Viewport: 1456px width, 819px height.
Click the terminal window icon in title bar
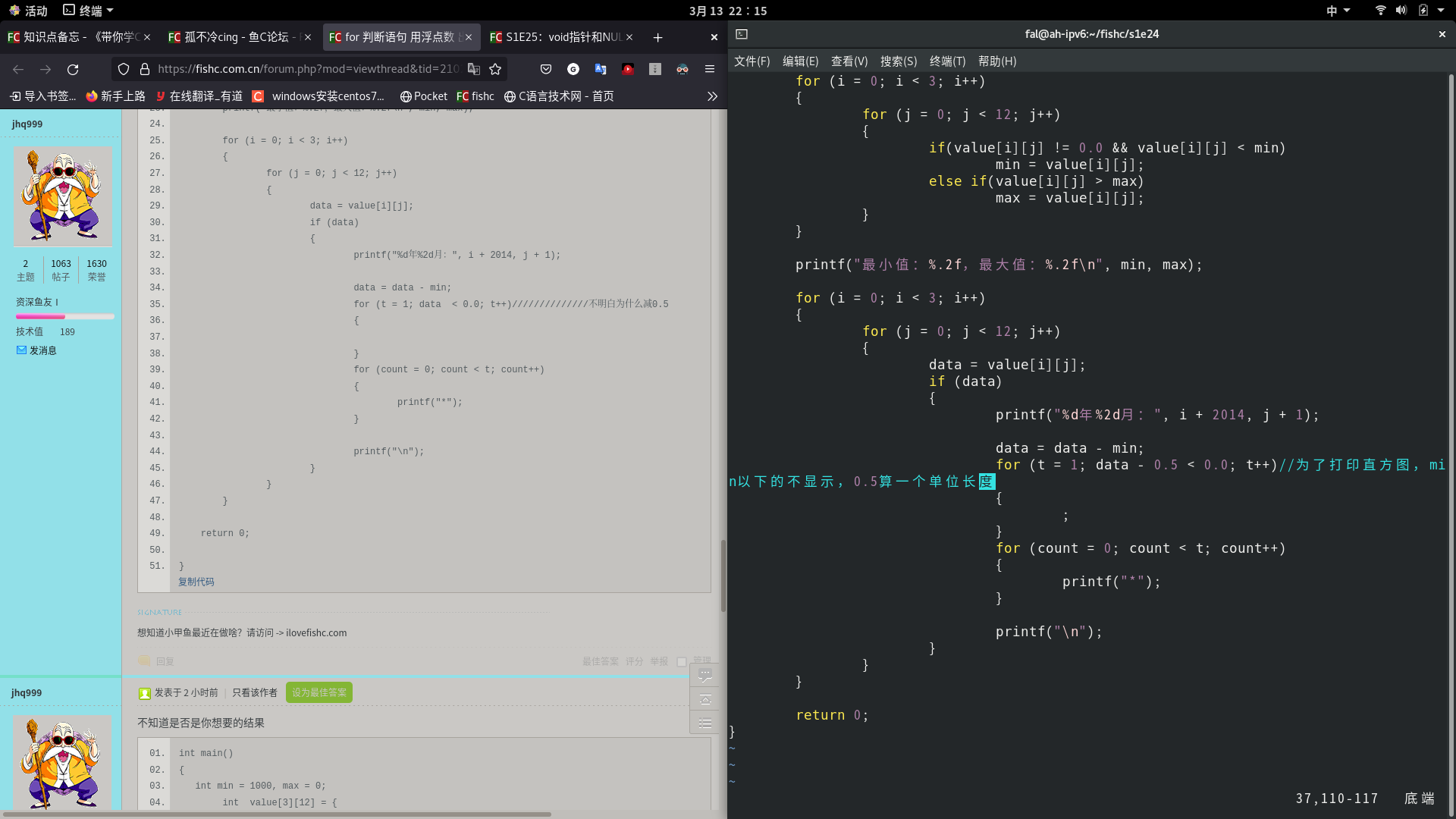pos(742,34)
